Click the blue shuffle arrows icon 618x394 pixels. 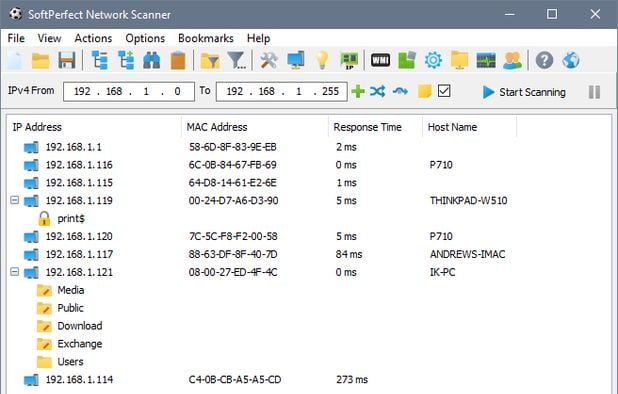point(378,91)
